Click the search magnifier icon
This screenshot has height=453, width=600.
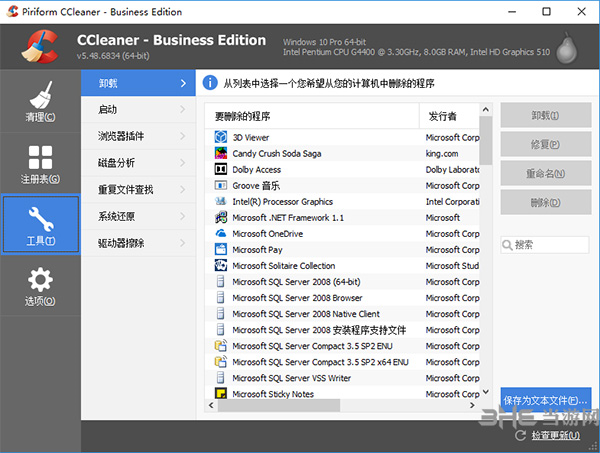pos(507,245)
